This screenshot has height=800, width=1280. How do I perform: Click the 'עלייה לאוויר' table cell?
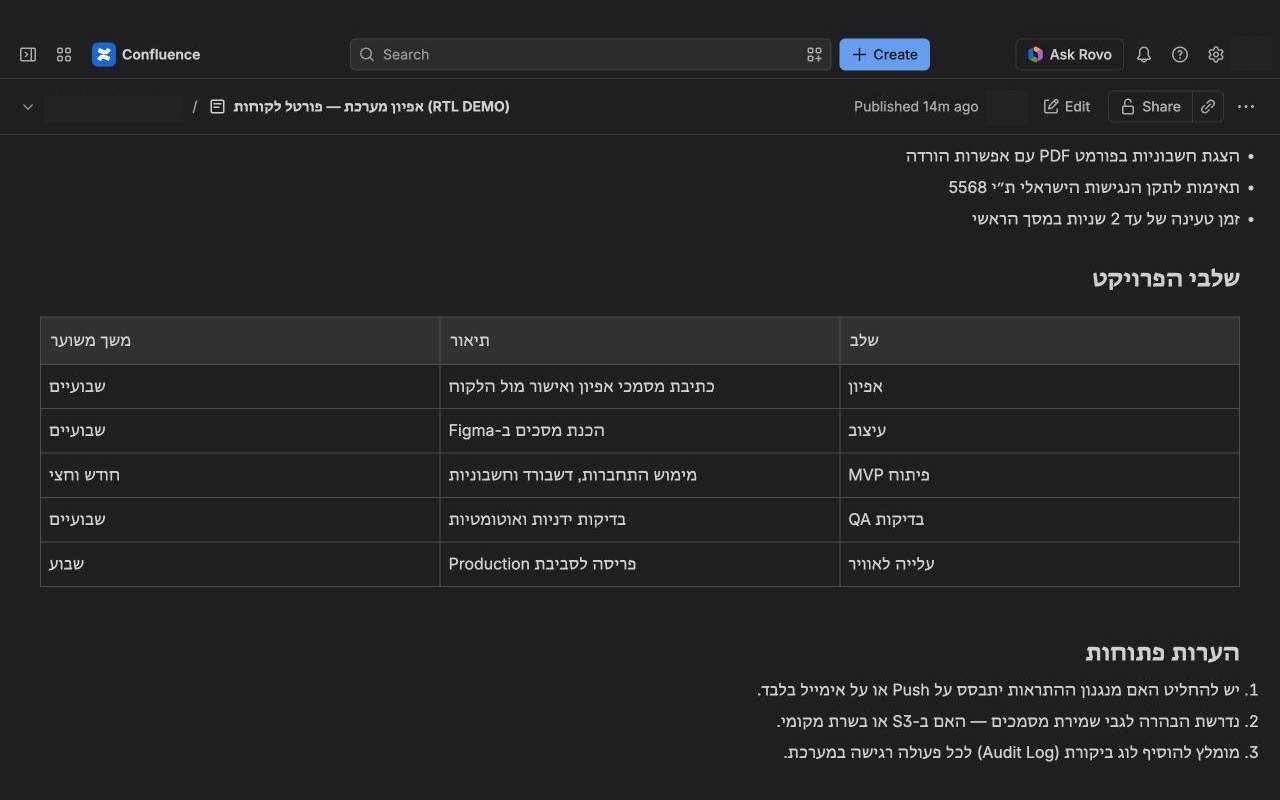click(1039, 564)
